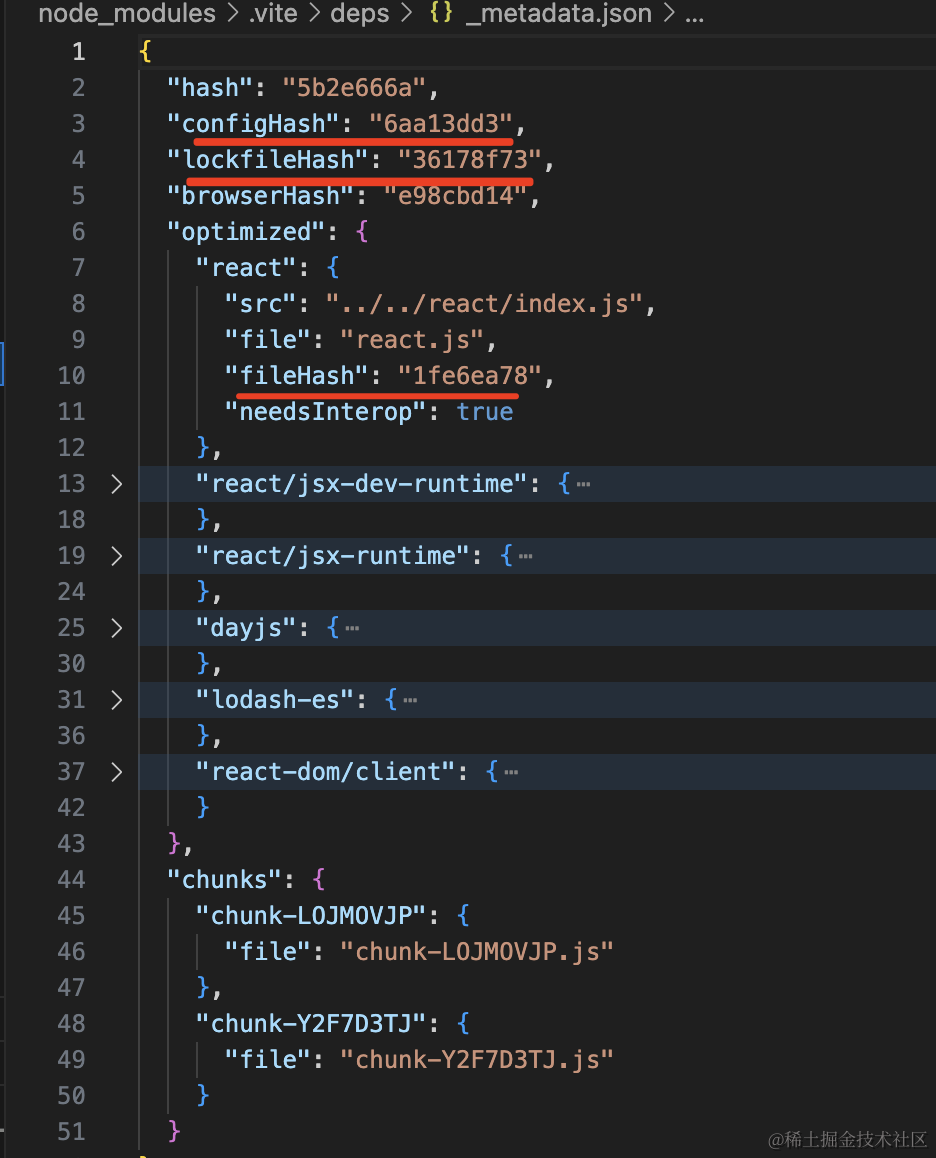Click the "optimized" key
This screenshot has width=936, height=1158.
[247, 232]
